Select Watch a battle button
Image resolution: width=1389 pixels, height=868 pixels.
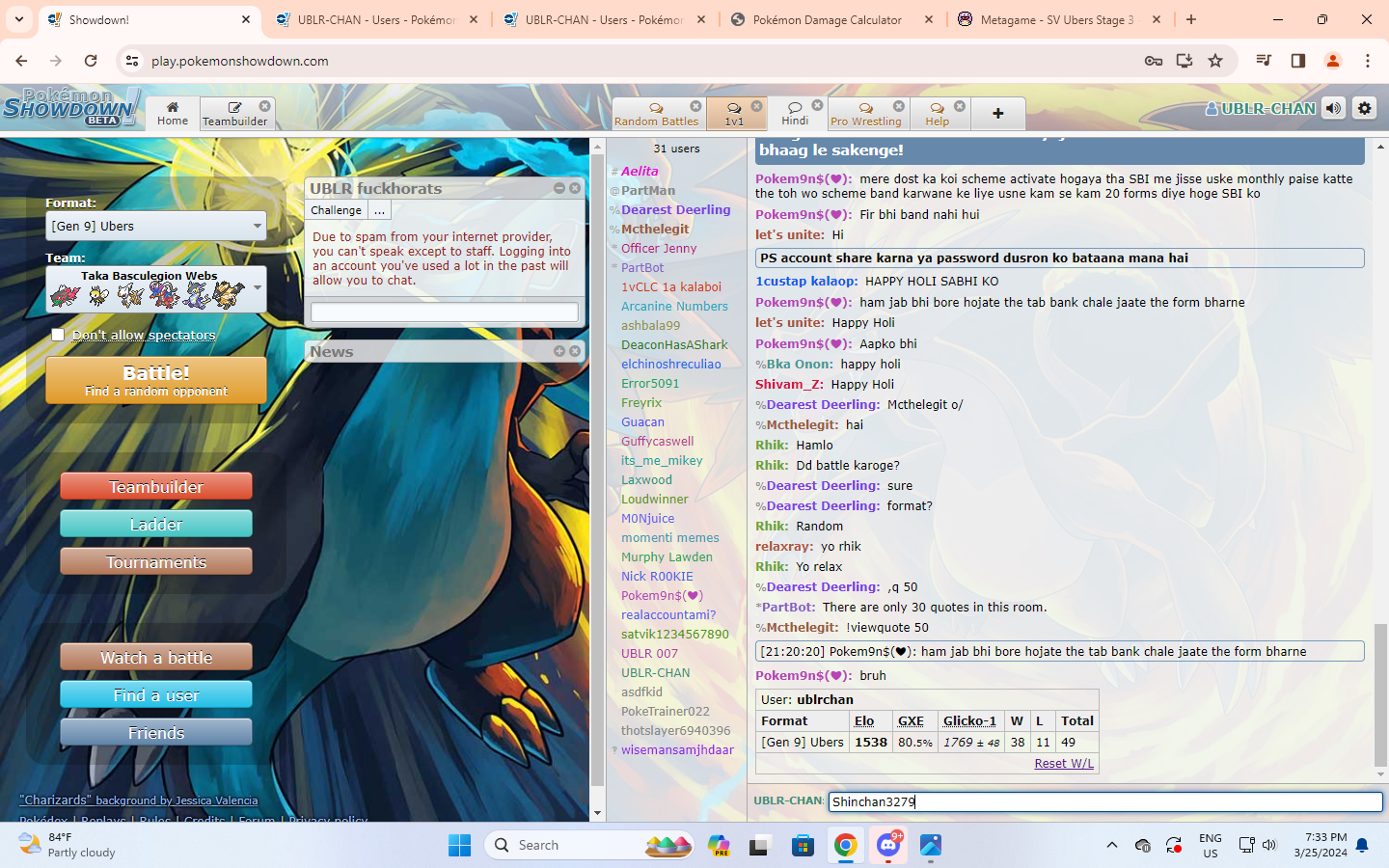156,657
